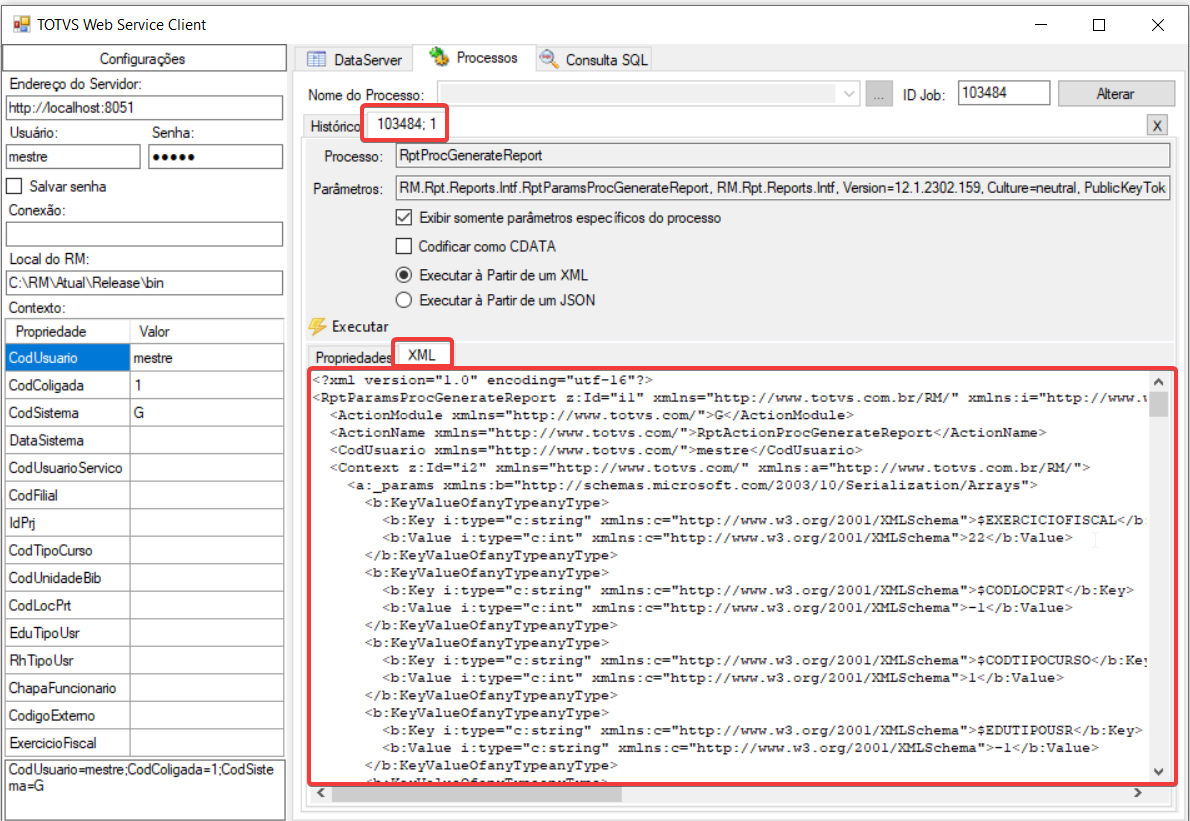
Task: Click the XML horizontal scrollbar right arrow
Action: pos(1138,793)
